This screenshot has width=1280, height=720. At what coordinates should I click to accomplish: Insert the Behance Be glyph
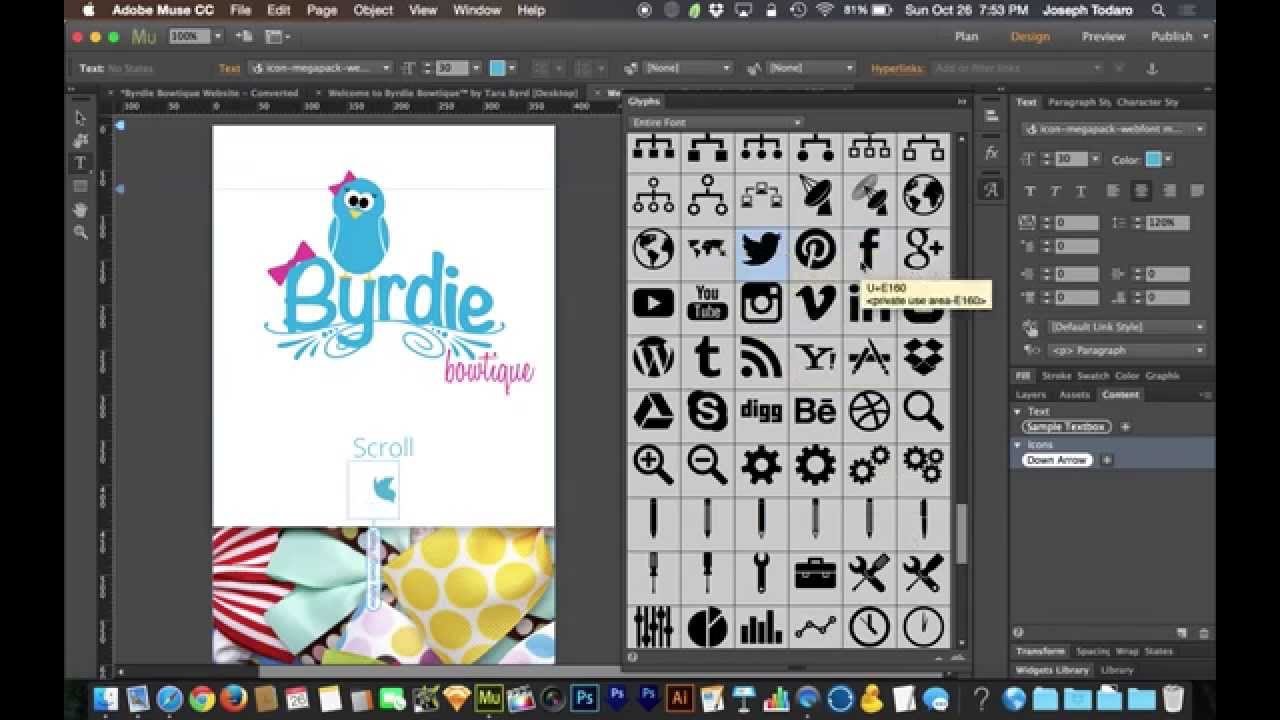point(815,411)
